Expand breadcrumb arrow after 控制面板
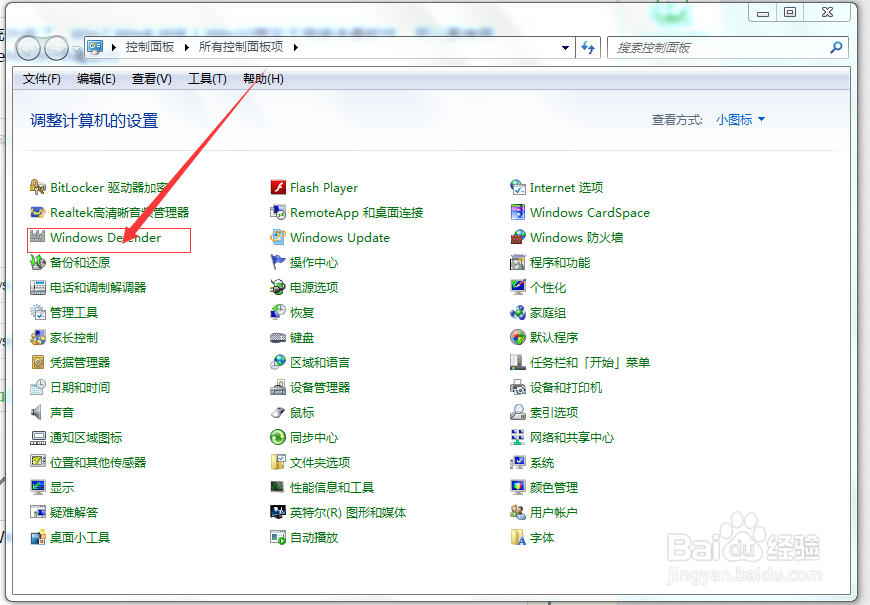This screenshot has width=870, height=605. (186, 48)
